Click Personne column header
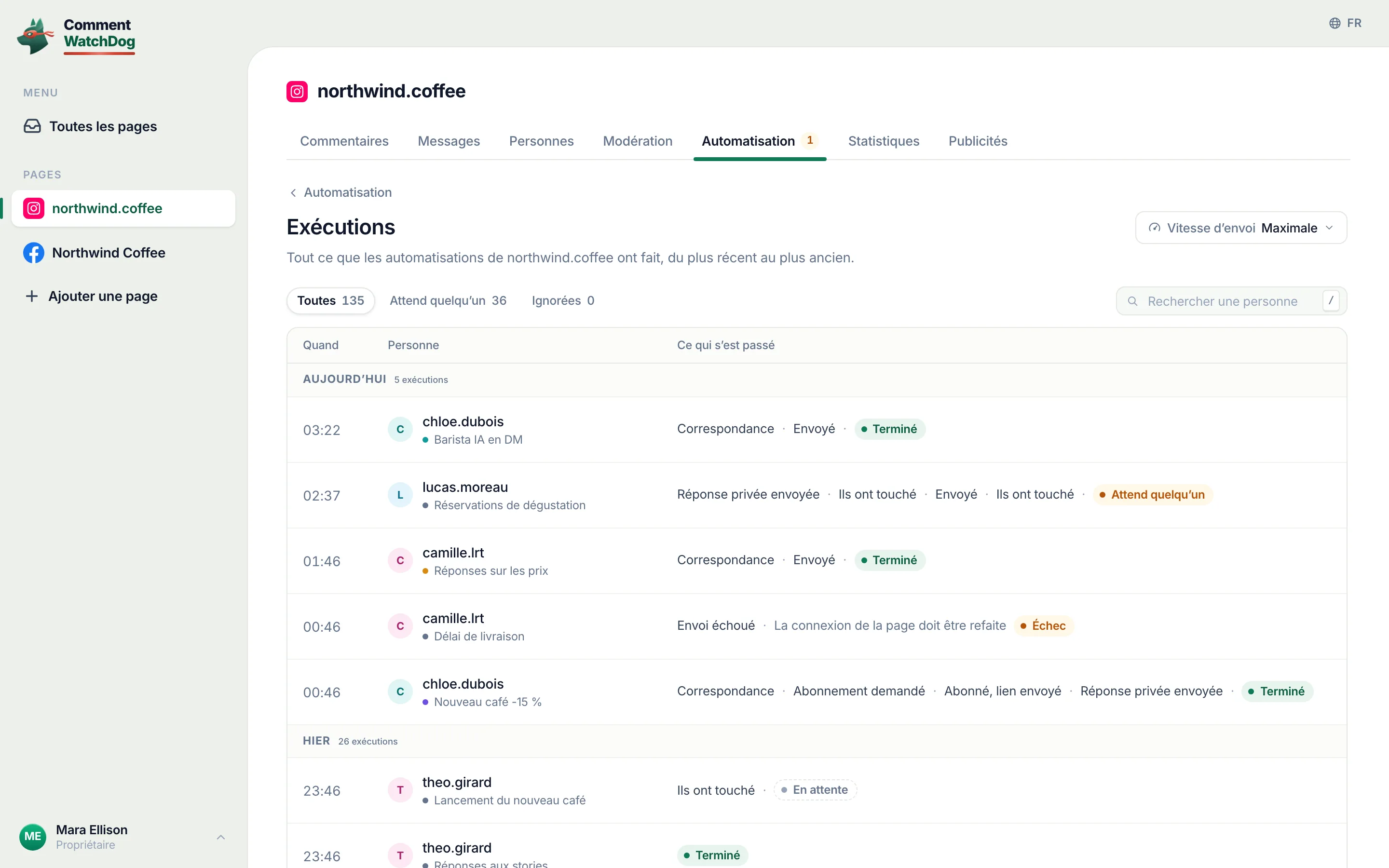 coord(413,346)
